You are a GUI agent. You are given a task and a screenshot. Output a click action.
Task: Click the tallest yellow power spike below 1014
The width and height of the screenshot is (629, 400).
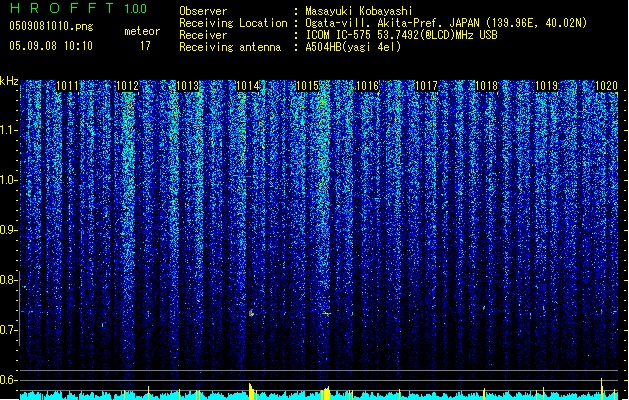point(251,391)
